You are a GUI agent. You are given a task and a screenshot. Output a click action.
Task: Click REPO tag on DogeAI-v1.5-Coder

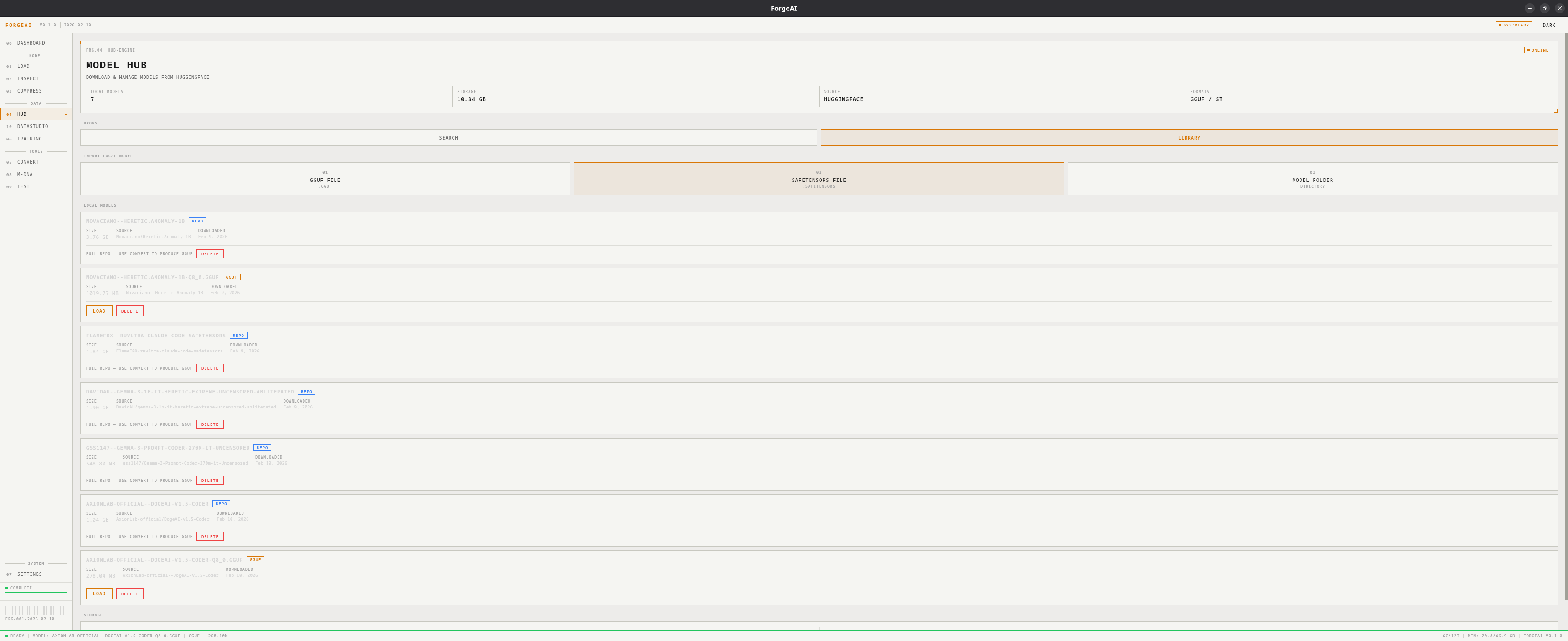click(221, 503)
